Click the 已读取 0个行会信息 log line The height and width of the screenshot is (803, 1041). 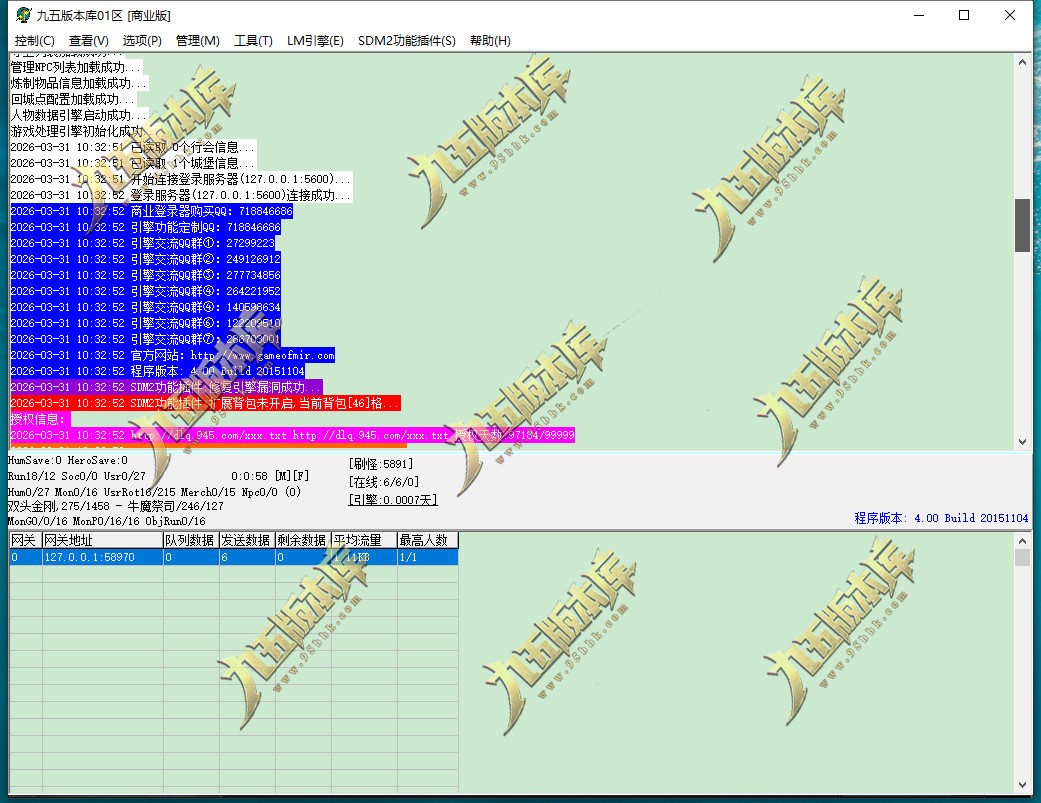(x=133, y=147)
